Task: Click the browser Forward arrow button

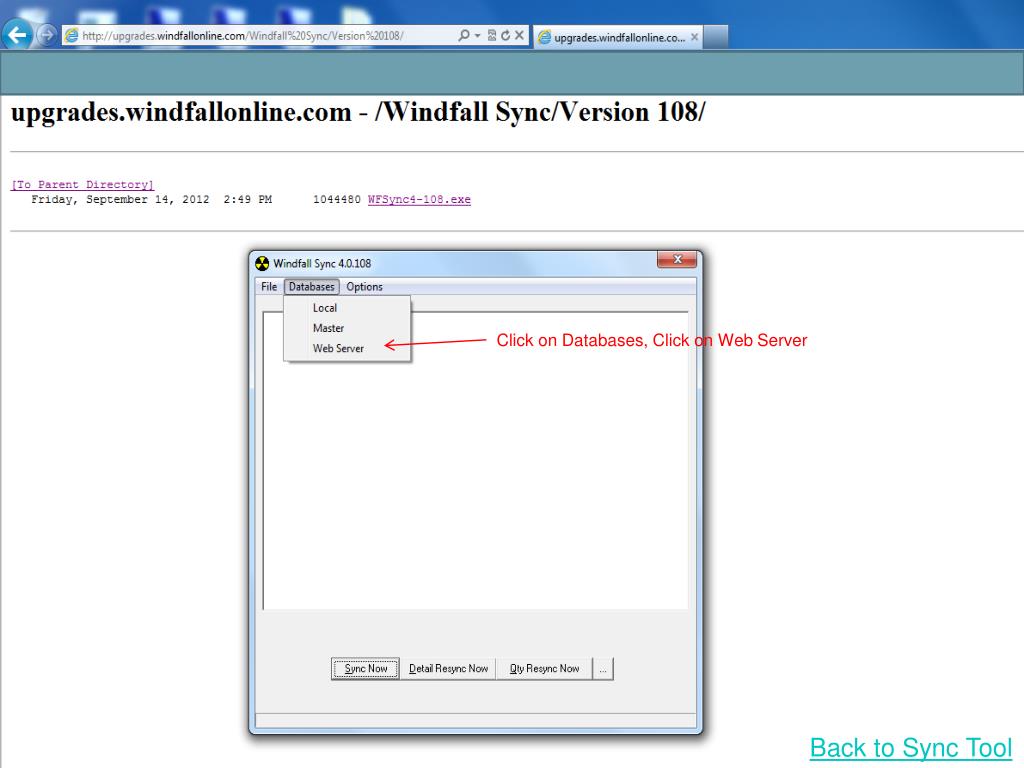Action: [46, 35]
